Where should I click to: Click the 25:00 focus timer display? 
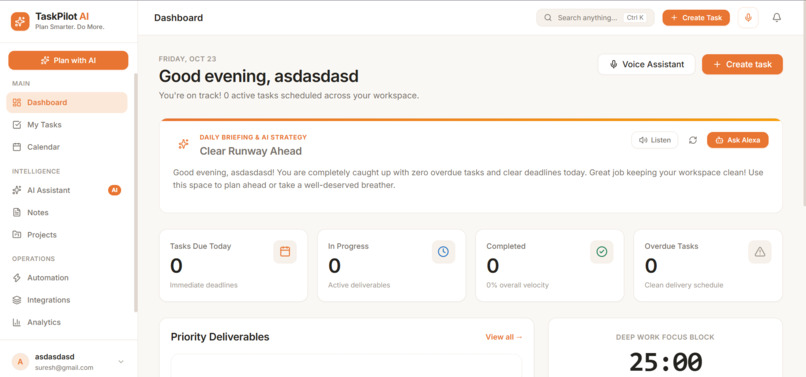pos(666,362)
